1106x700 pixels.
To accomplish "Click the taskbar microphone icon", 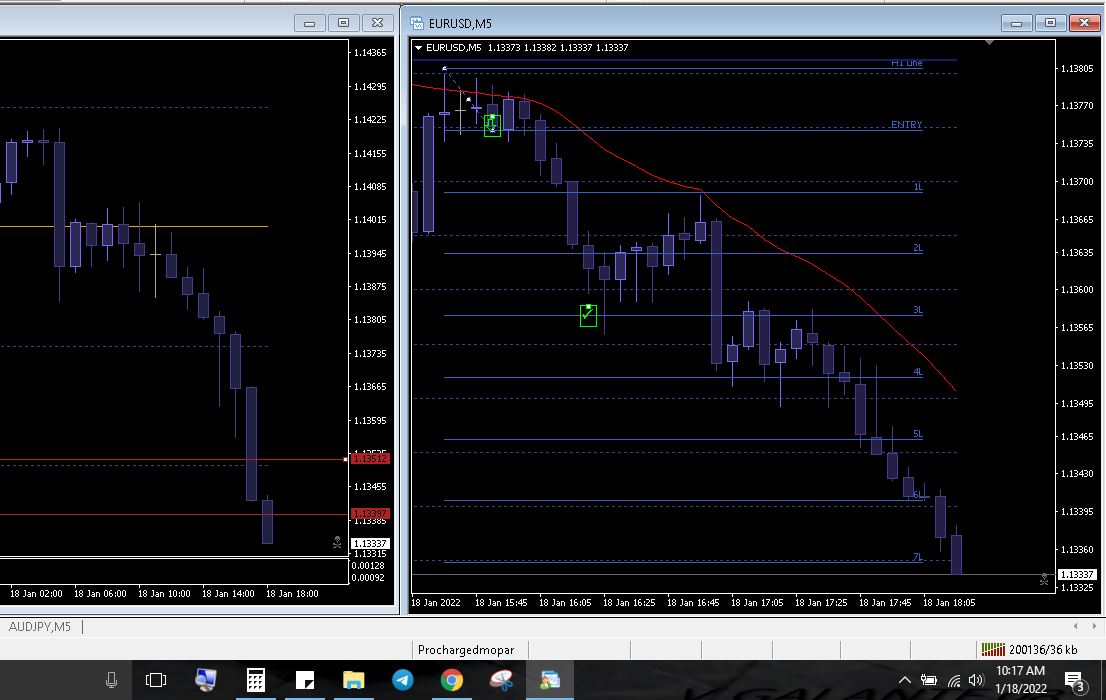I will [x=111, y=680].
